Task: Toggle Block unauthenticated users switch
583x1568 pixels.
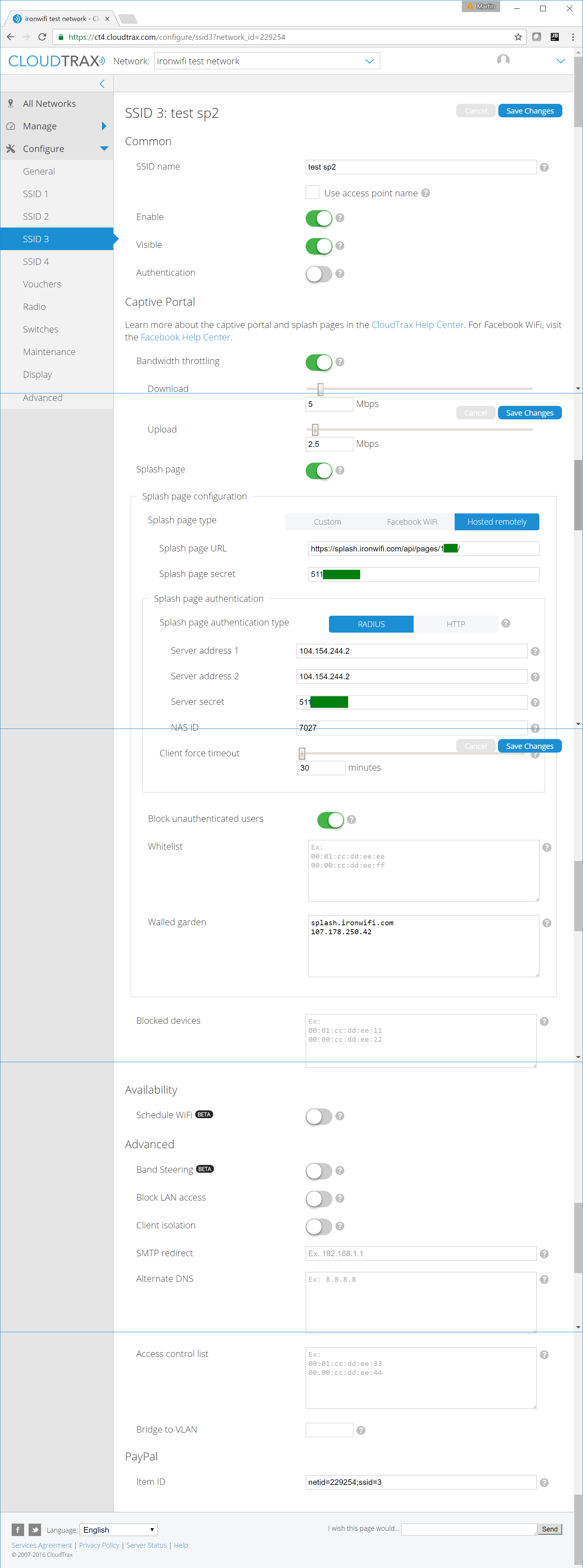Action: [x=330, y=820]
